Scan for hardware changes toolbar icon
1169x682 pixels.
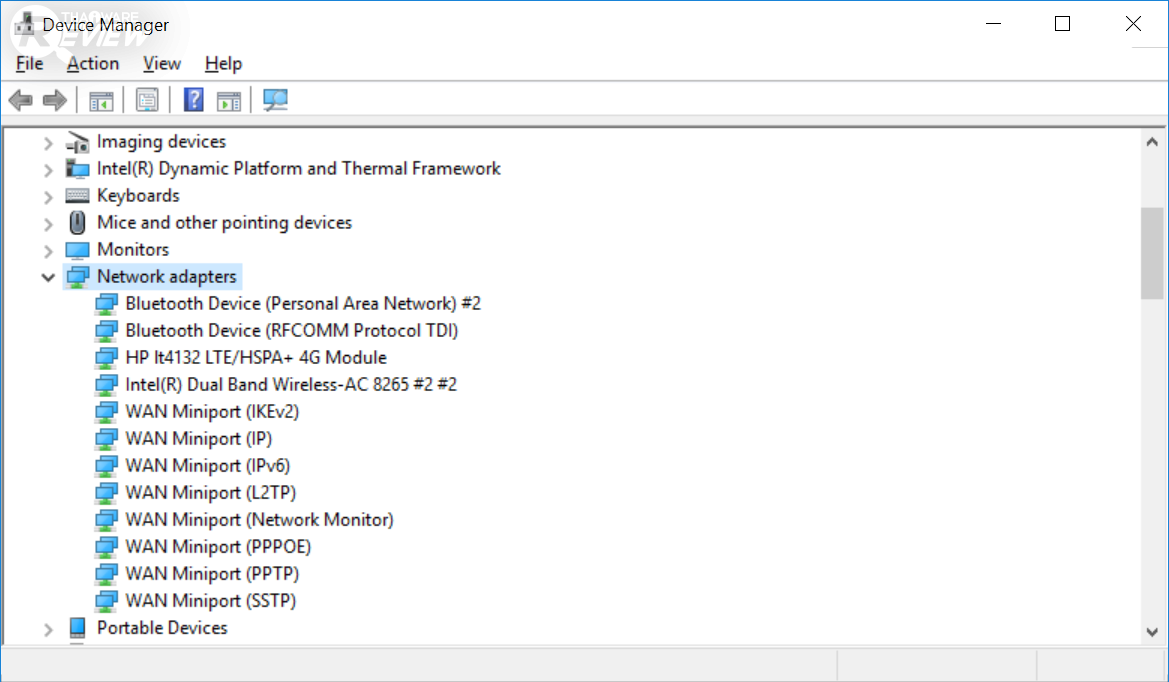coord(275,100)
